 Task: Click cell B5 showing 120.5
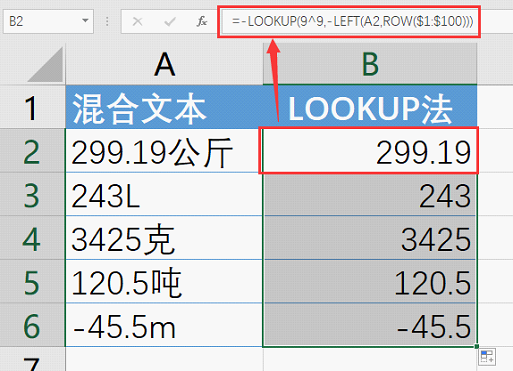370,281
